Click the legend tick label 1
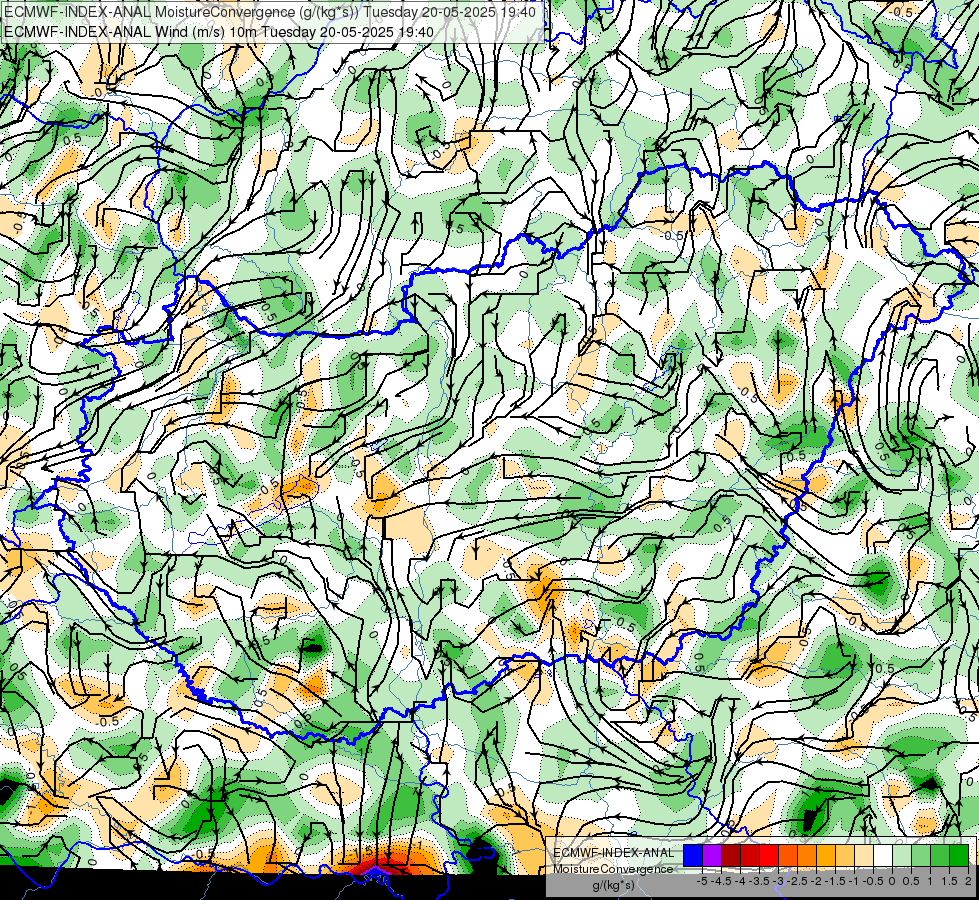Screen dimensions: 979x900 point(930,881)
